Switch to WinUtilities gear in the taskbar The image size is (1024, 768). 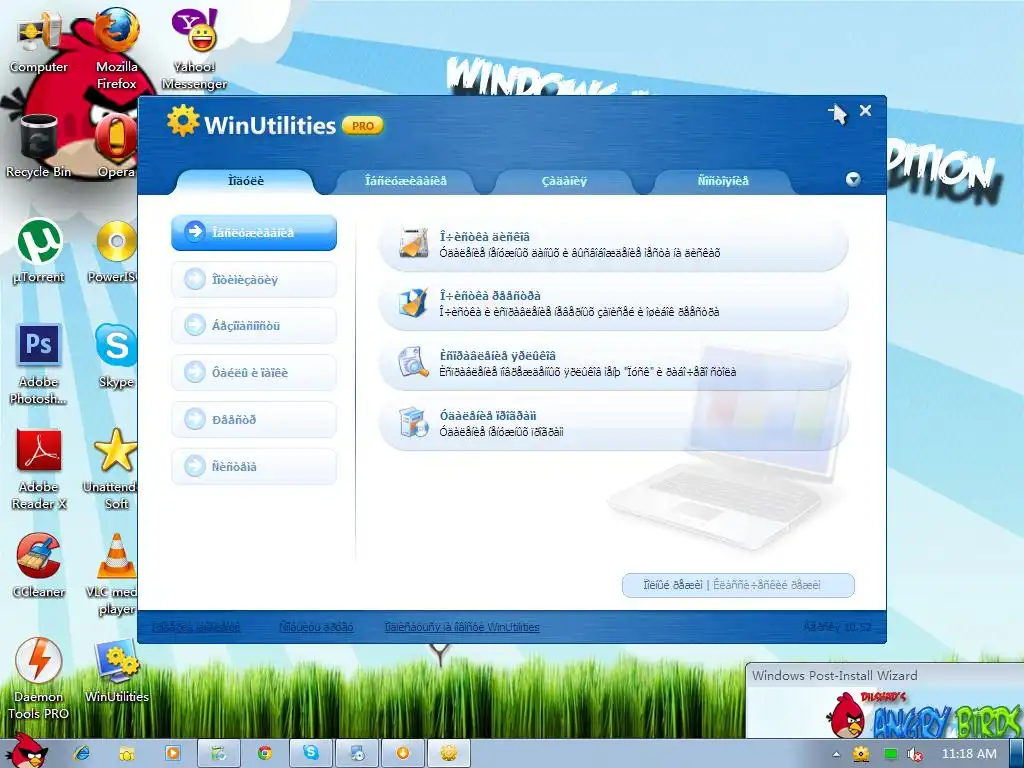[x=448, y=753]
